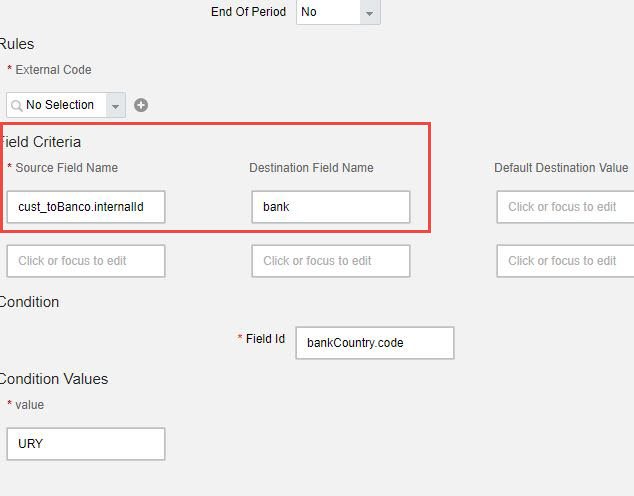Click the Condition Values section heading
This screenshot has width=634, height=496.
pos(54,379)
